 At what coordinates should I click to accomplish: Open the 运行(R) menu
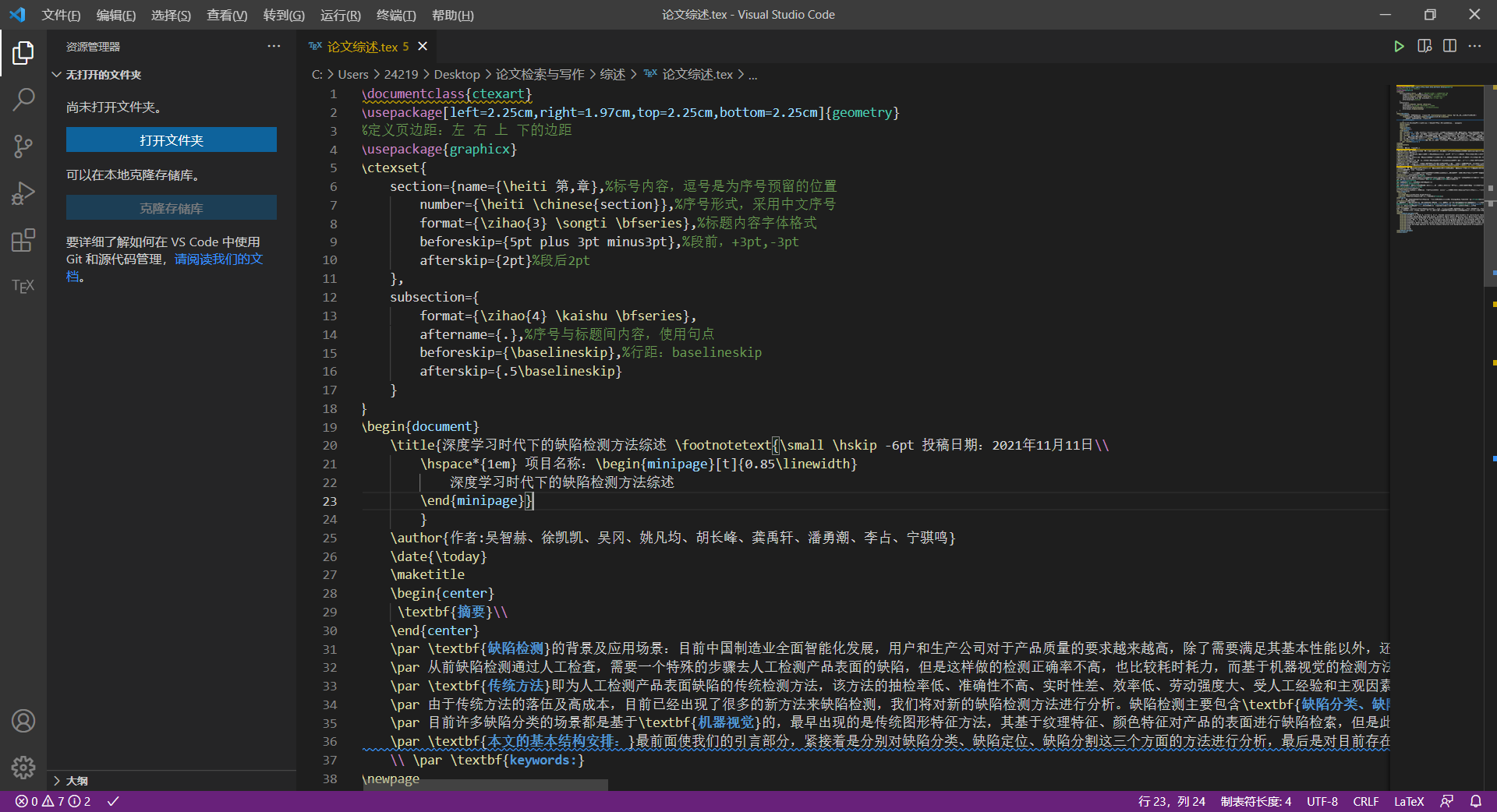(x=340, y=15)
